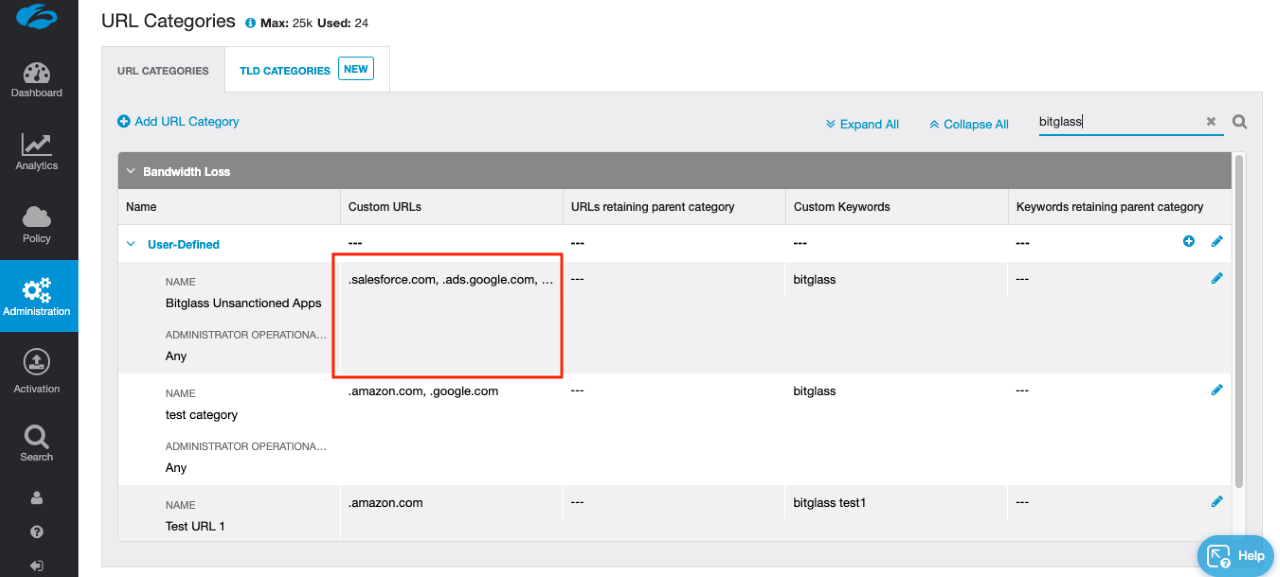Open the Activation page

(x=37, y=370)
